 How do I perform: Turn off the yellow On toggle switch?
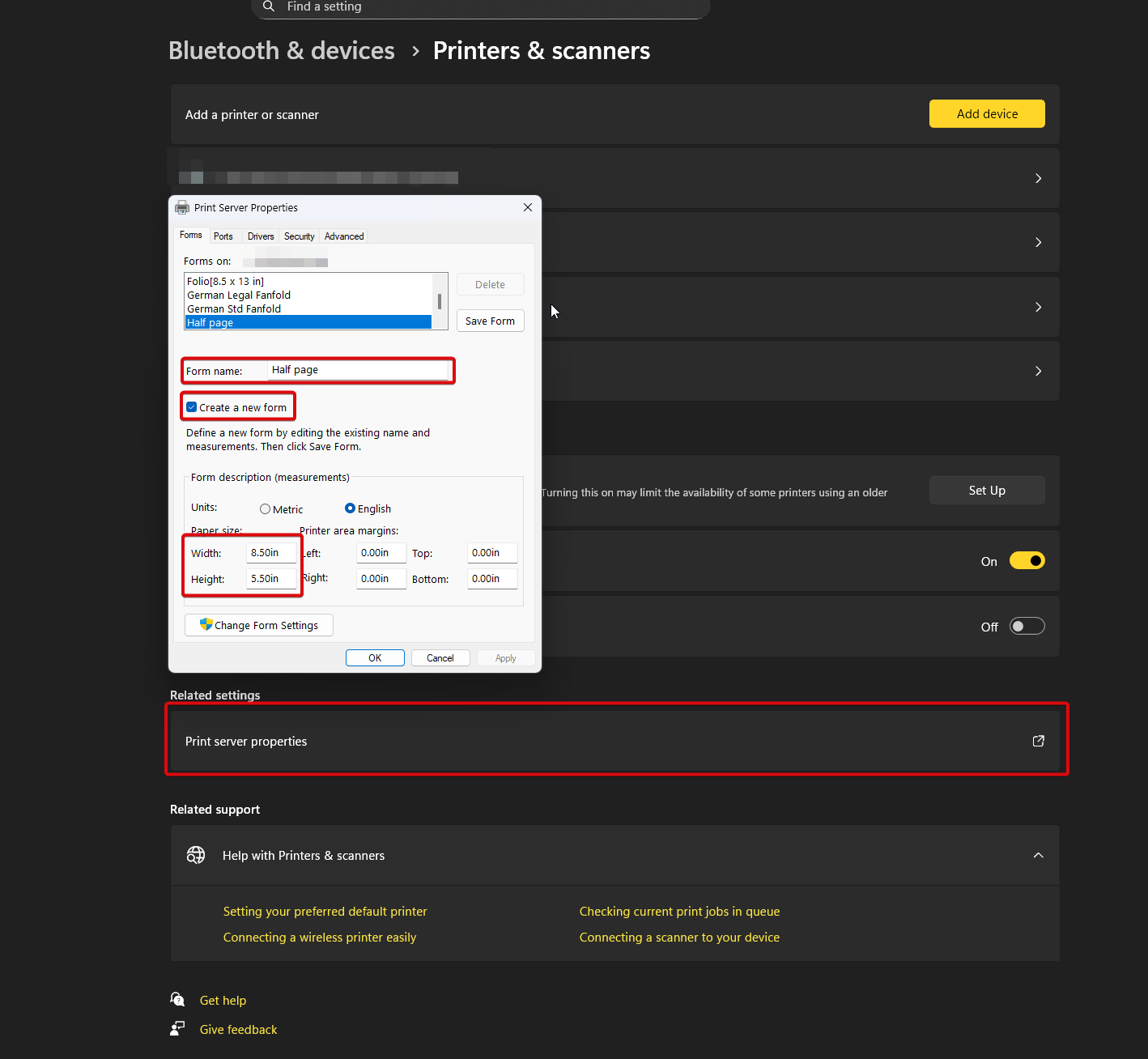click(1027, 561)
